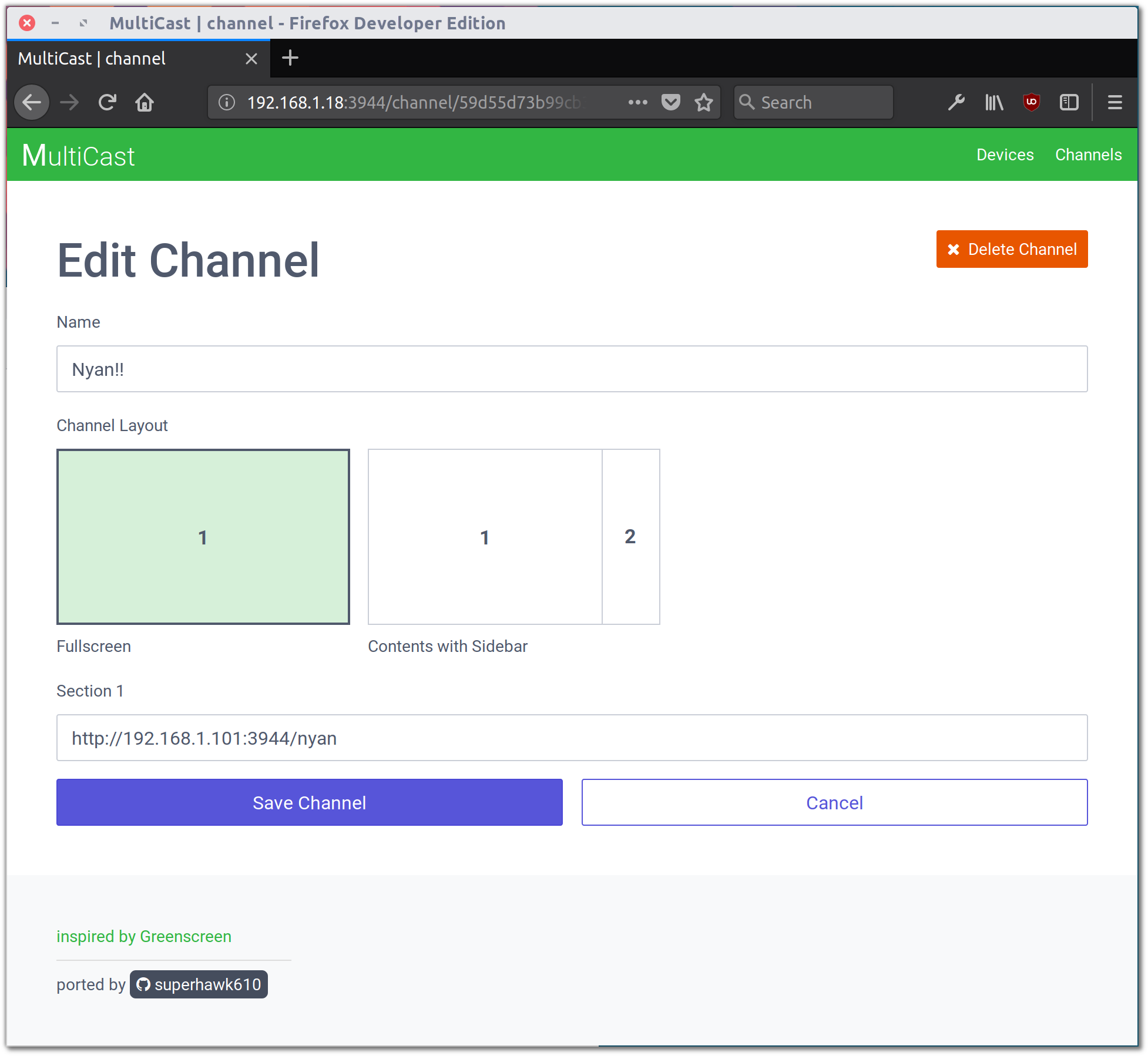This screenshot has height=1056, width=1148.
Task: Toggle the browser reader view icon
Action: click(x=1069, y=102)
